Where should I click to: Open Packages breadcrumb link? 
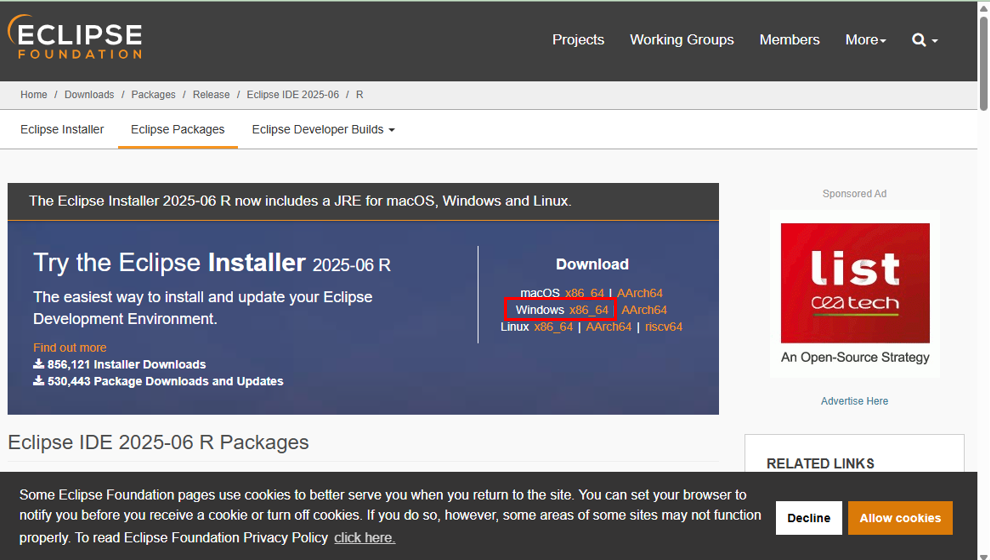click(x=153, y=95)
